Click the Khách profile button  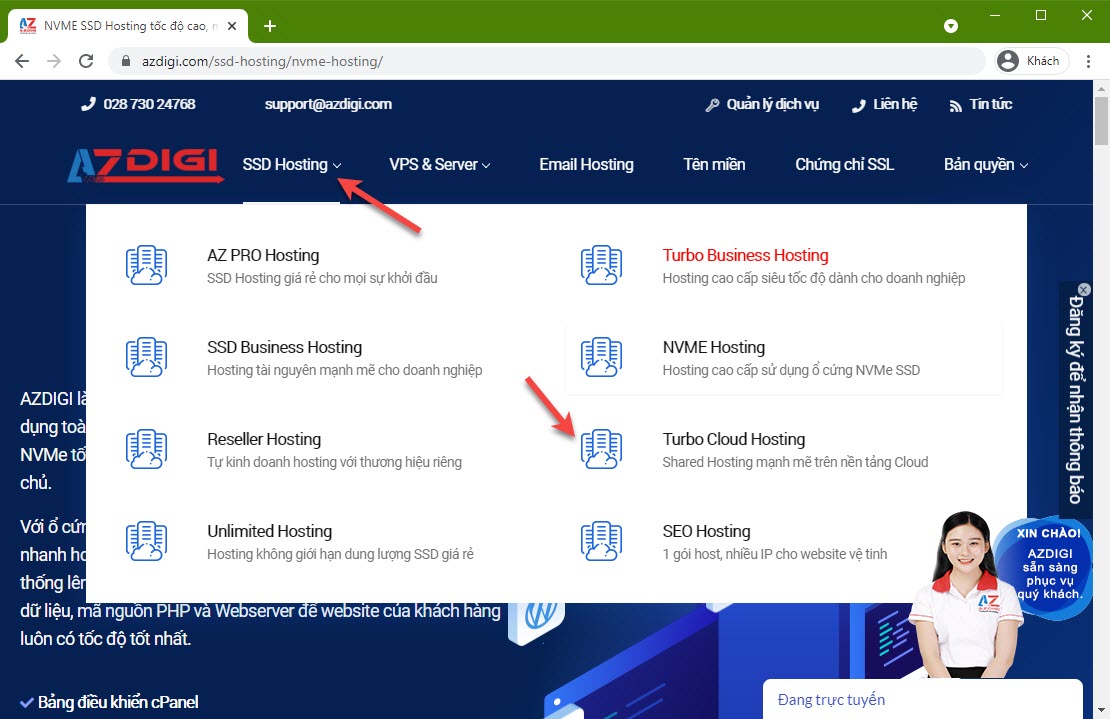click(x=1031, y=62)
